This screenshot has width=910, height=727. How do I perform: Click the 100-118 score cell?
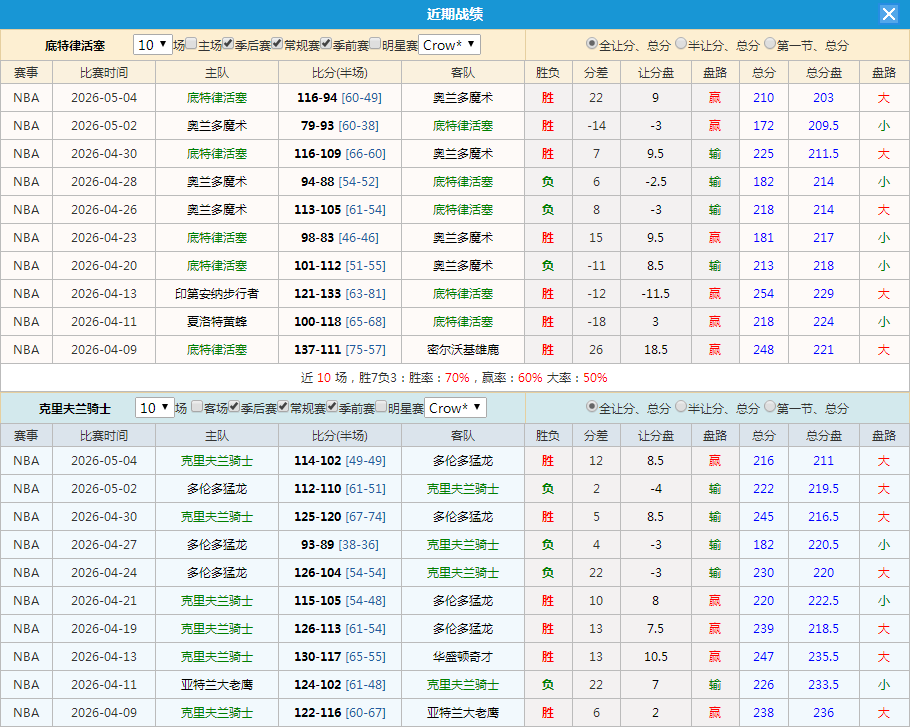point(340,321)
